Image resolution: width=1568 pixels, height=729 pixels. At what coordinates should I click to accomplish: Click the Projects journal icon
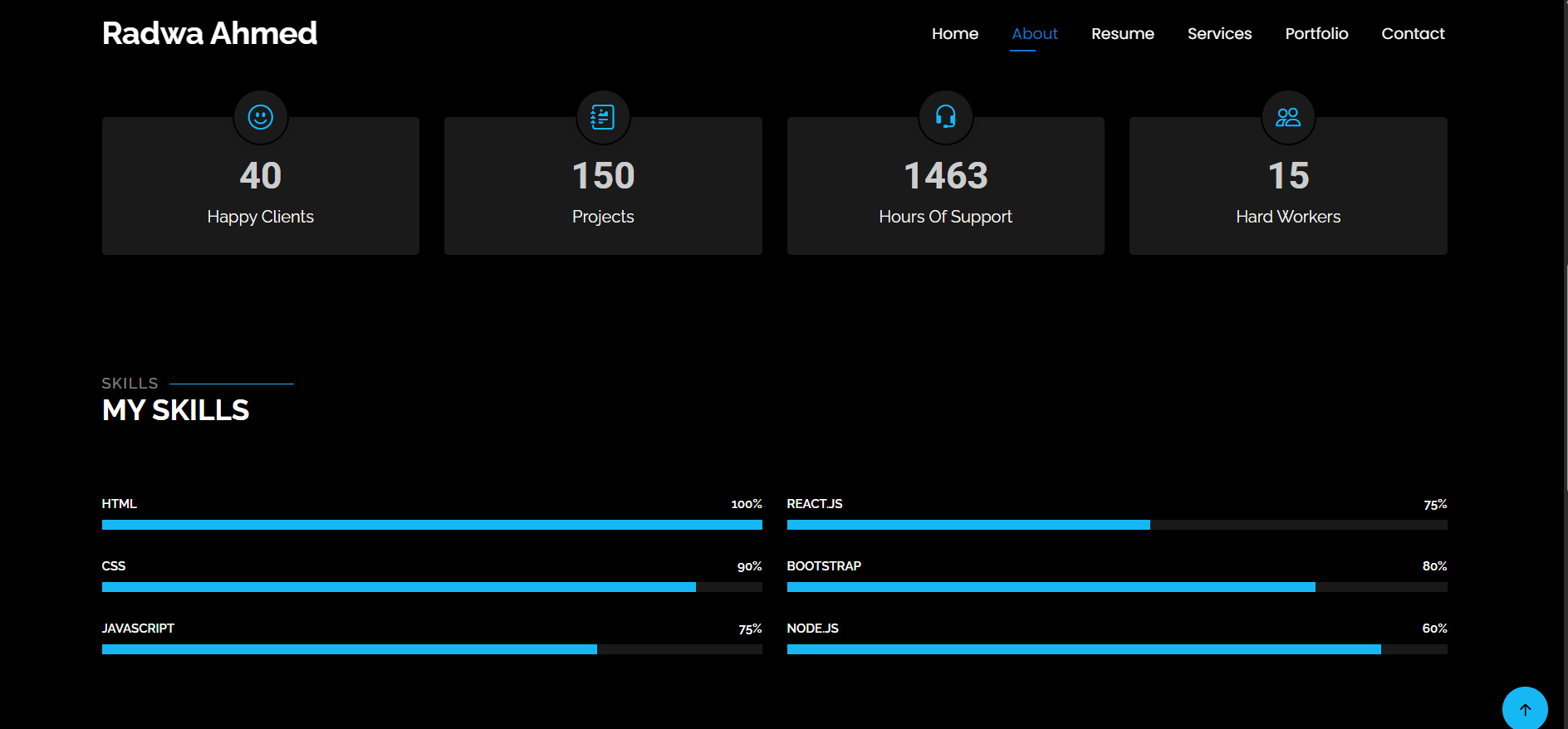[x=603, y=117]
